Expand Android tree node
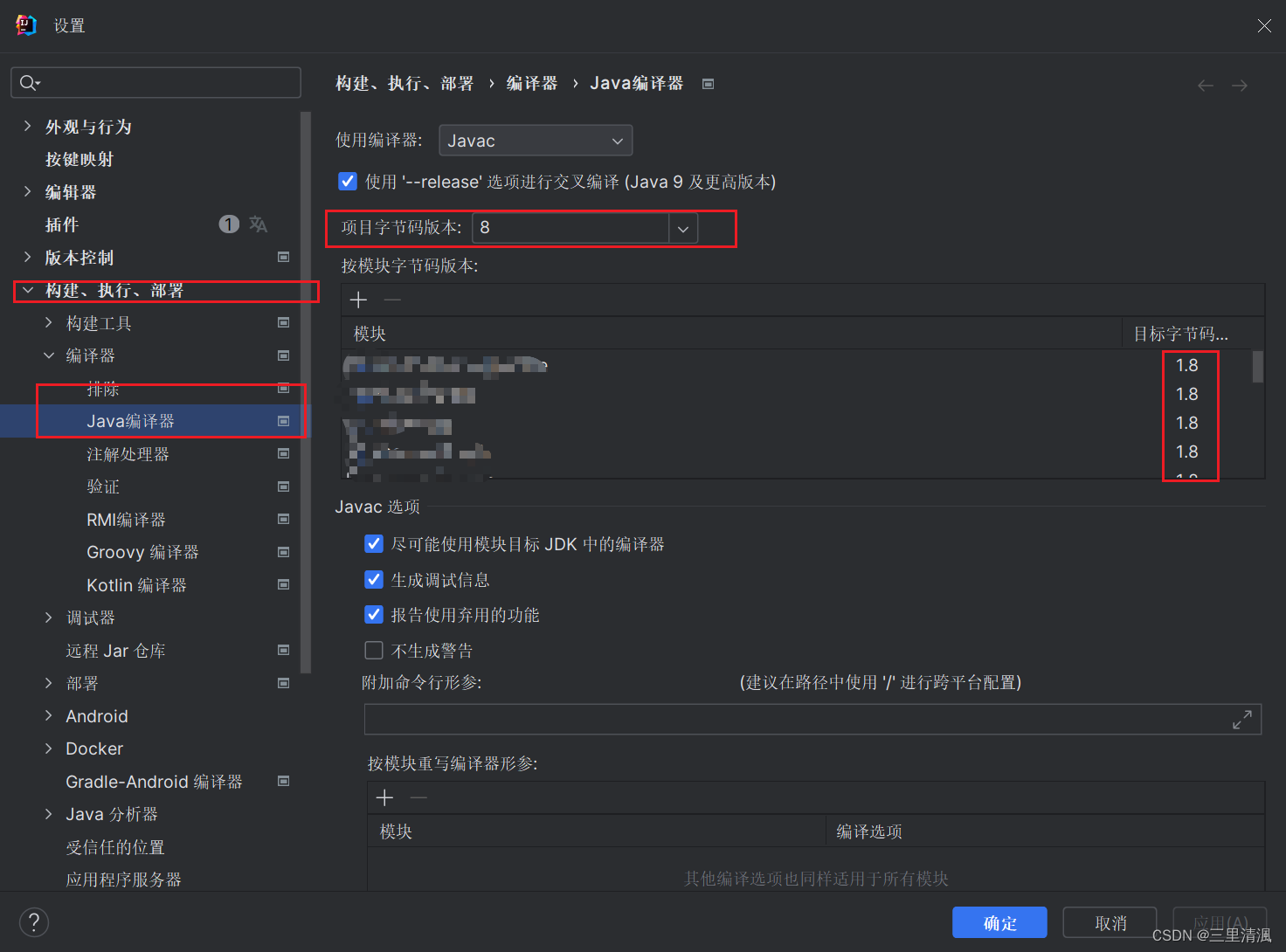 click(49, 715)
